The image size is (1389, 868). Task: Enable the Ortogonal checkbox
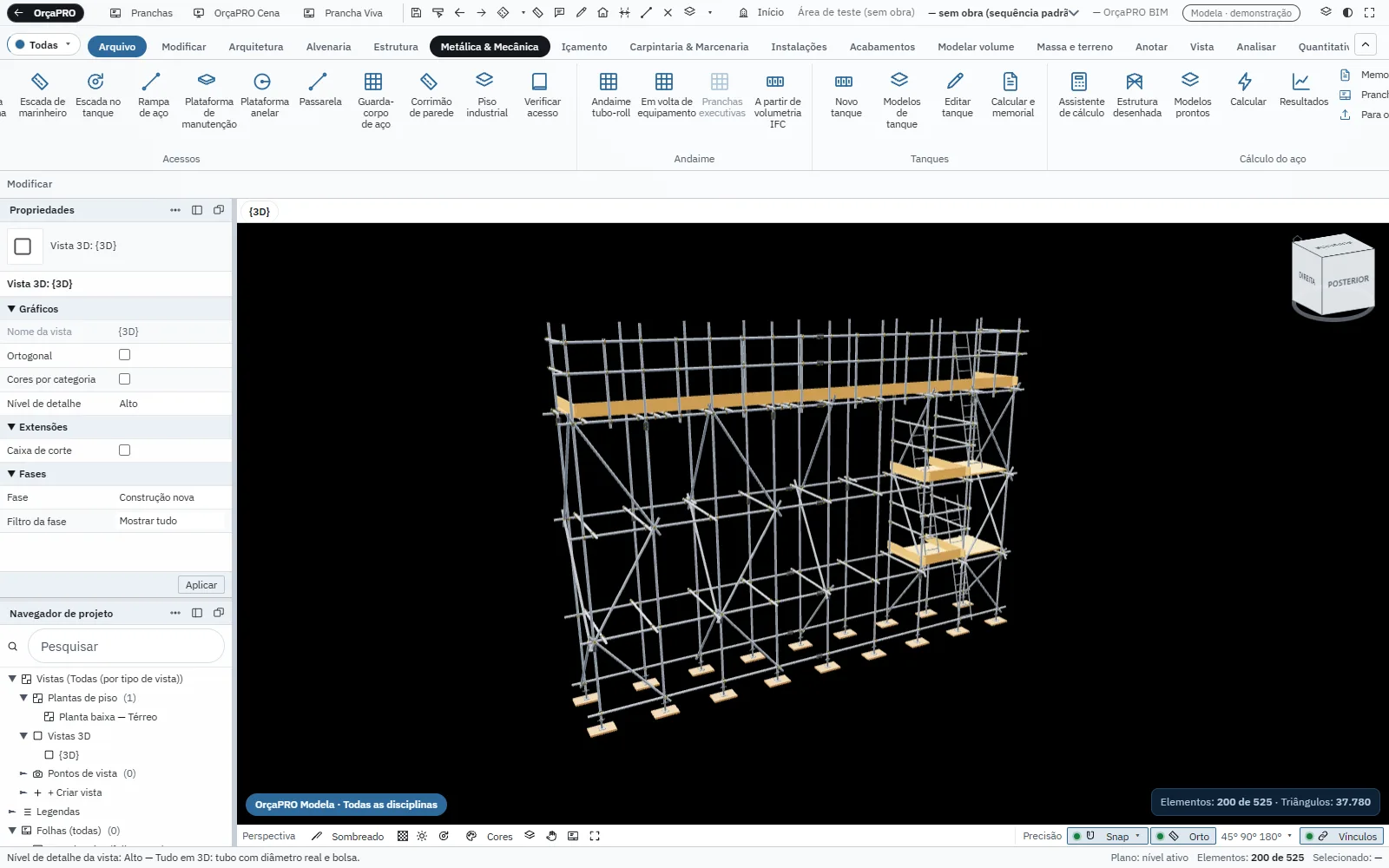point(124,355)
